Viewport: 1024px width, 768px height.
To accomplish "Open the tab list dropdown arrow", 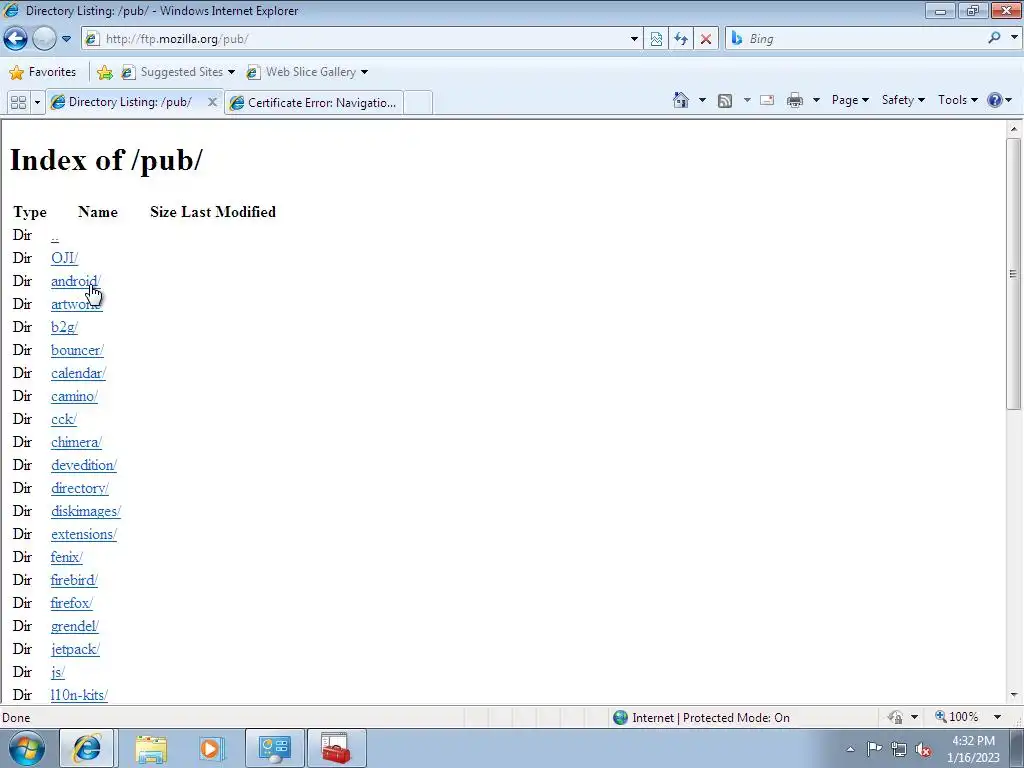I will tap(37, 103).
